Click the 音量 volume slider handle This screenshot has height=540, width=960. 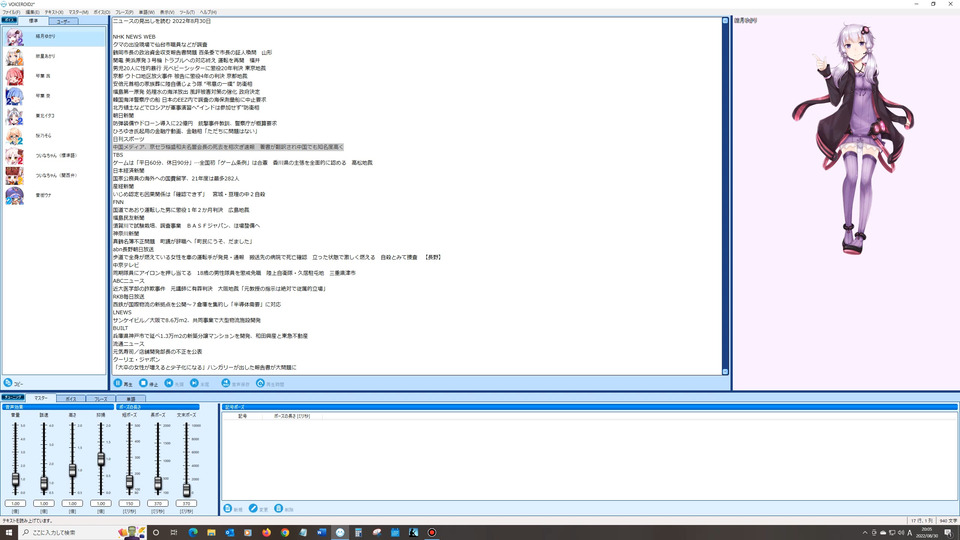tap(15, 481)
